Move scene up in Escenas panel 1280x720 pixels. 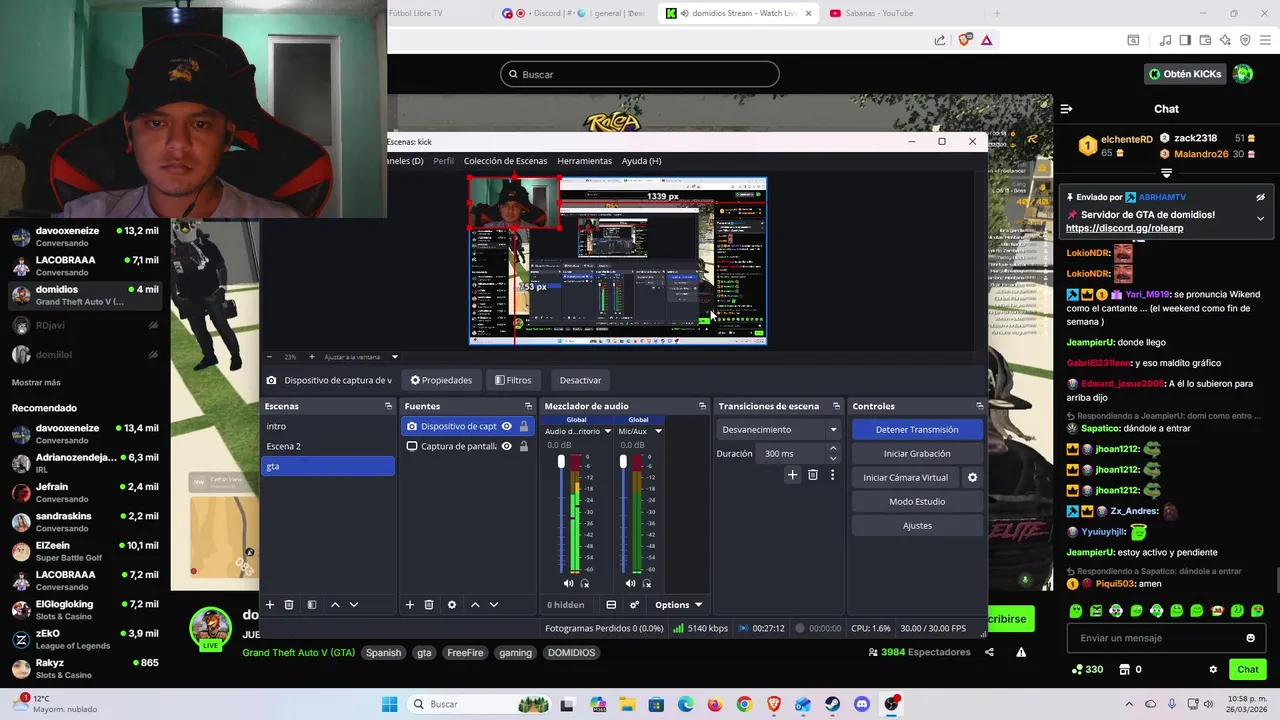pos(335,605)
